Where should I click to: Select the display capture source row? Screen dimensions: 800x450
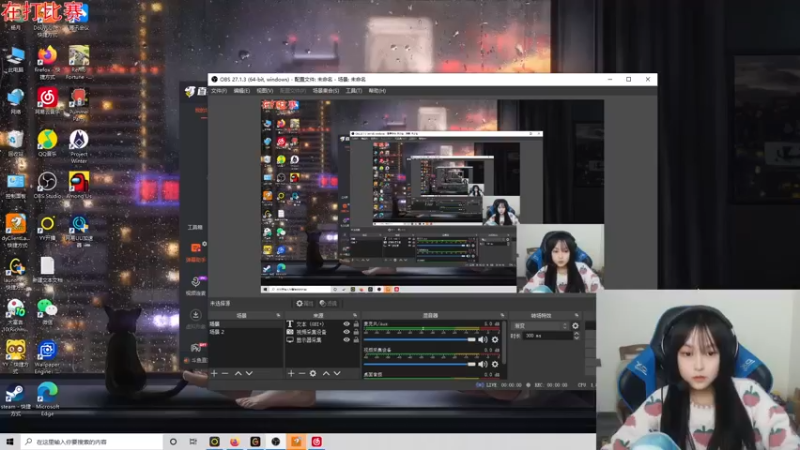point(322,340)
